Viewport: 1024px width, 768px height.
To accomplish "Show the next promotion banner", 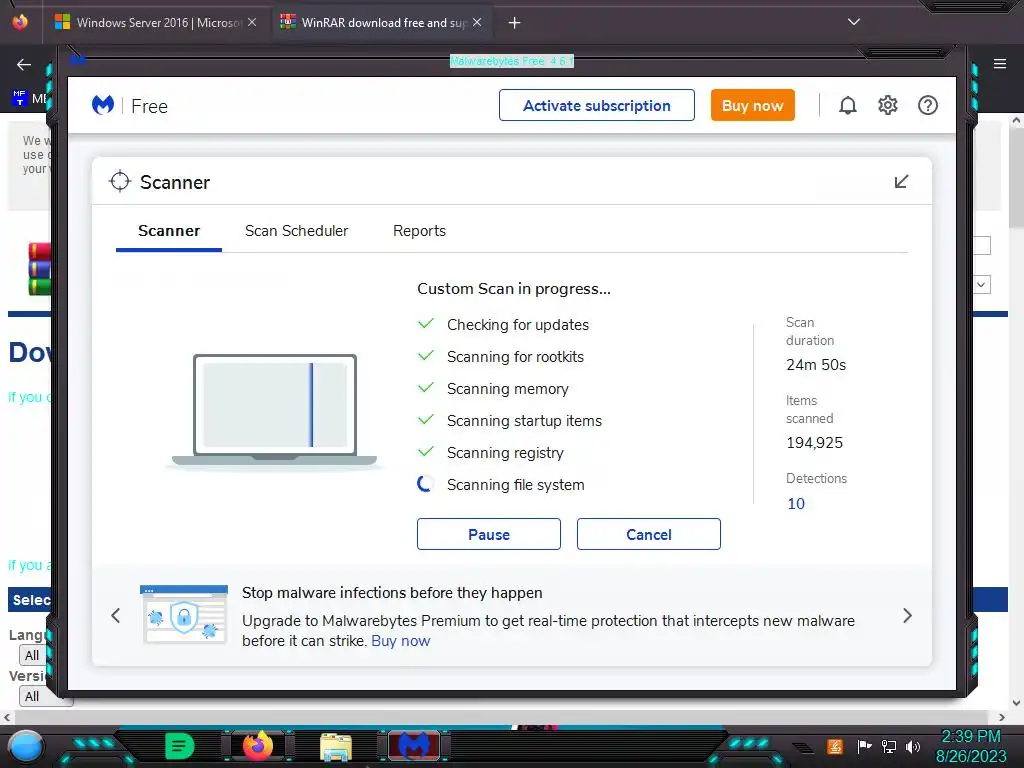I will 907,615.
